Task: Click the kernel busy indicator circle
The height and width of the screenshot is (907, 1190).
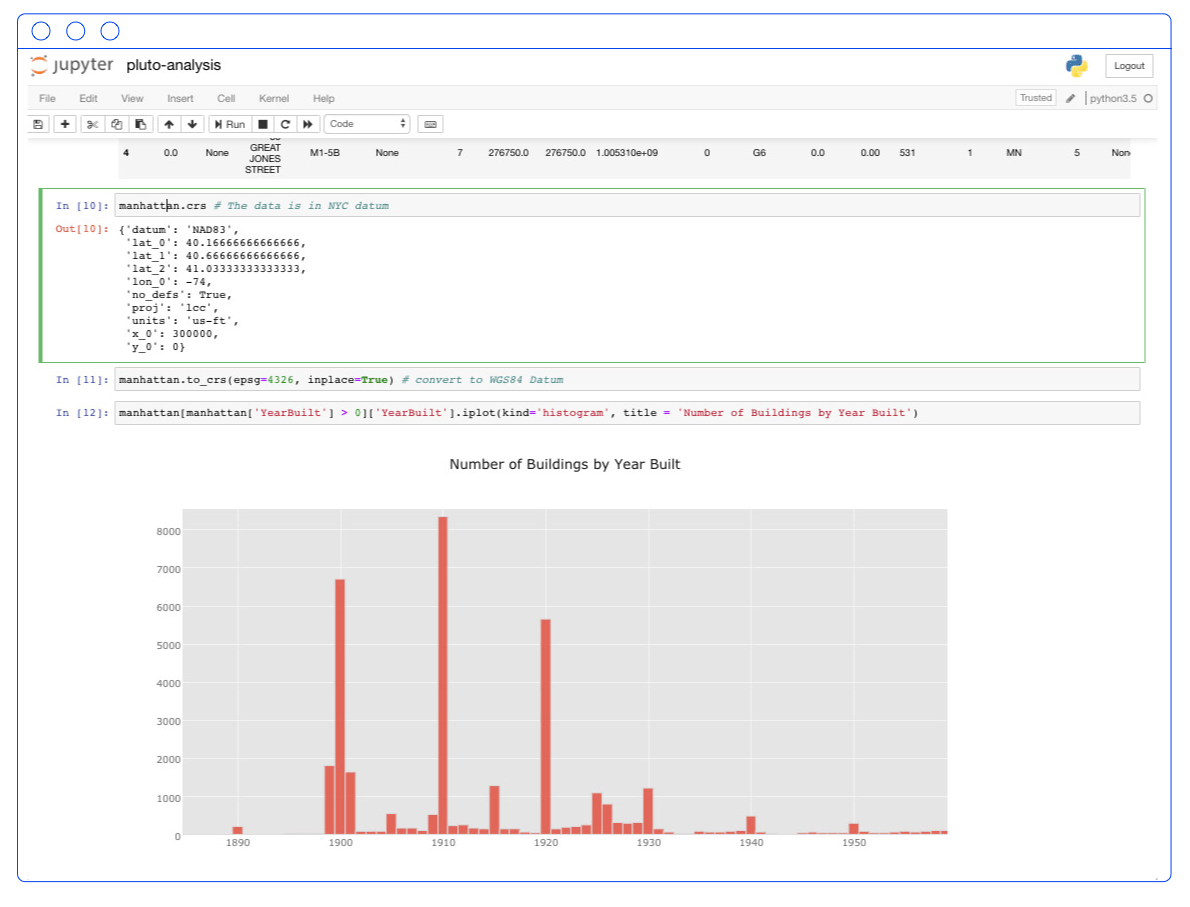Action: pyautogui.click(x=1148, y=98)
